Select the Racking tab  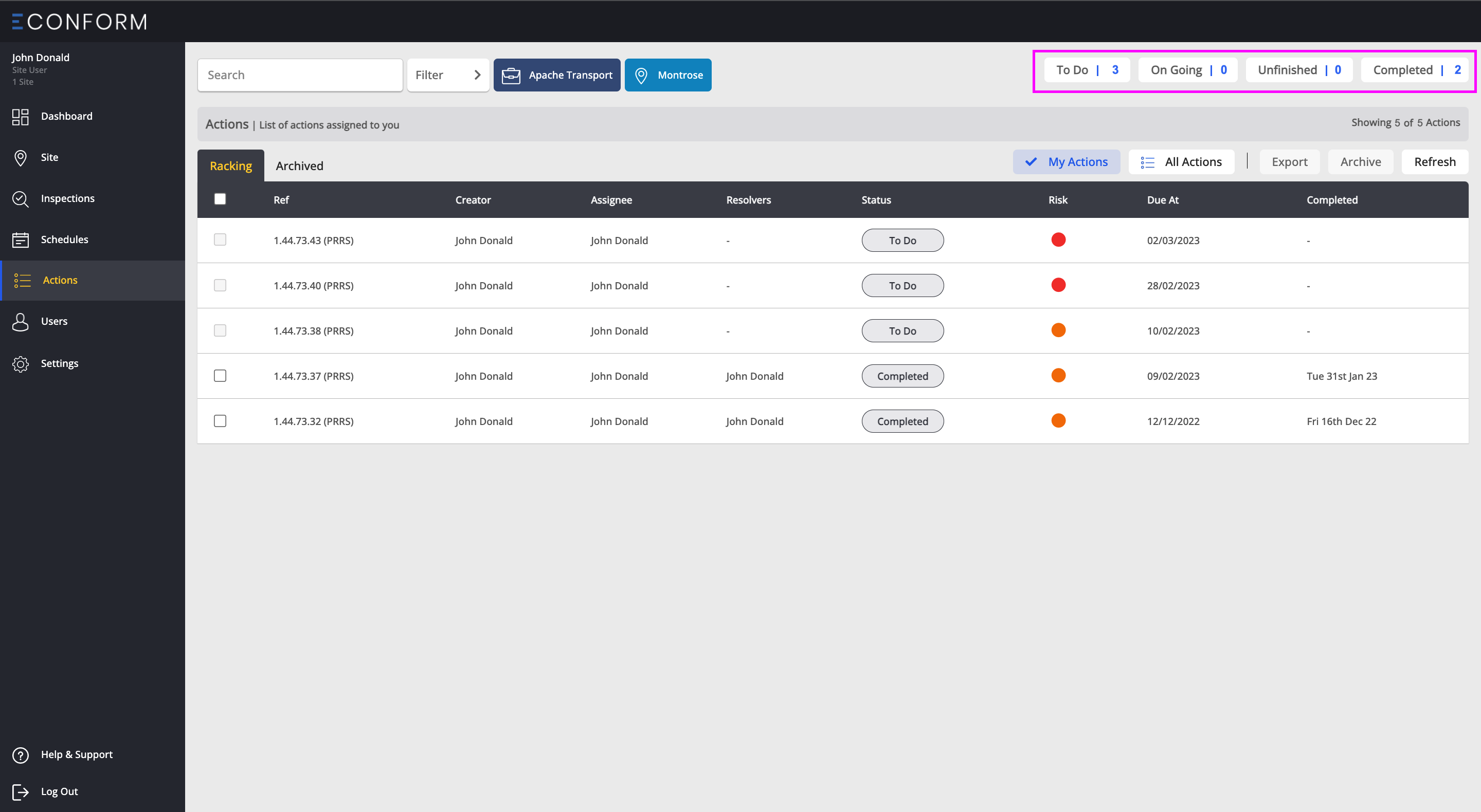(x=230, y=166)
